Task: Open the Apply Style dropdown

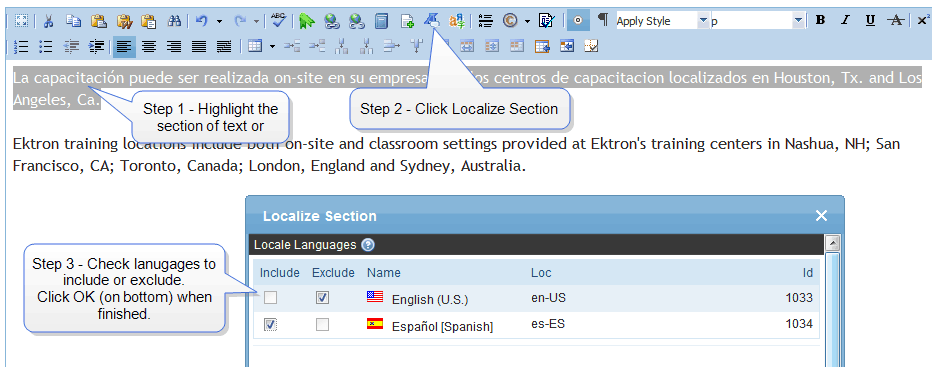Action: [703, 21]
